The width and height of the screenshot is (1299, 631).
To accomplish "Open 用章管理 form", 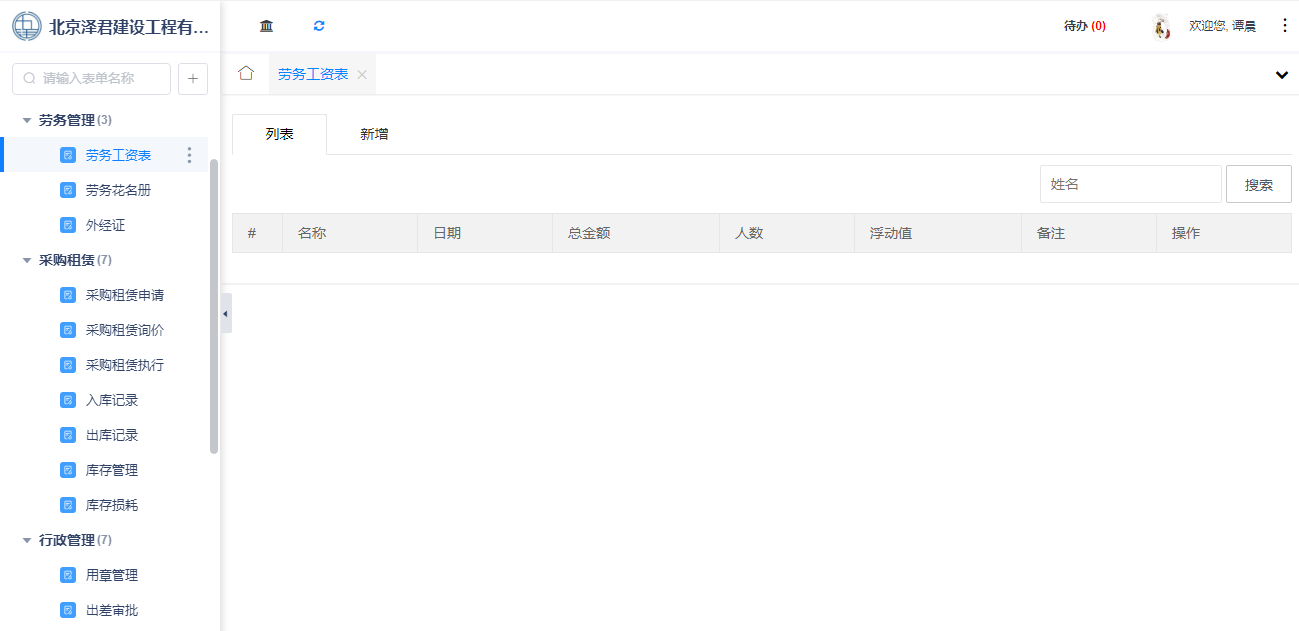I will click(112, 575).
